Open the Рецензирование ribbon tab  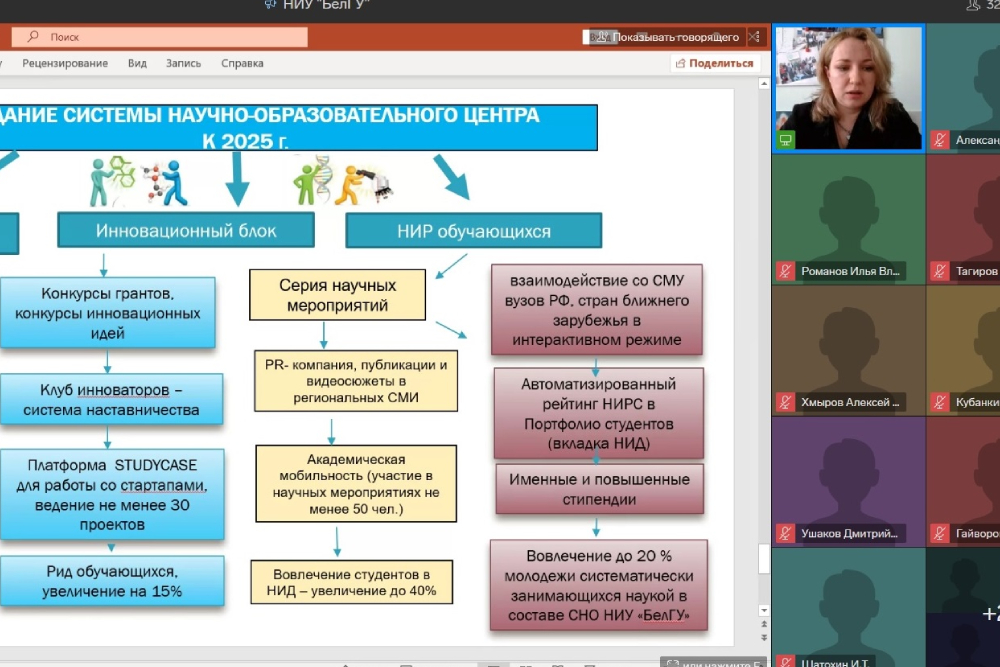click(65, 63)
